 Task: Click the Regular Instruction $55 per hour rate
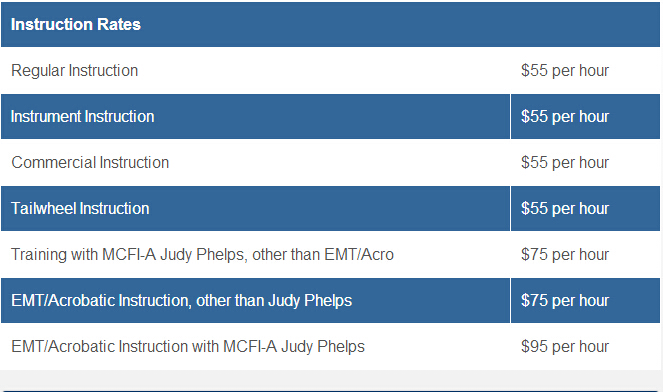click(565, 70)
